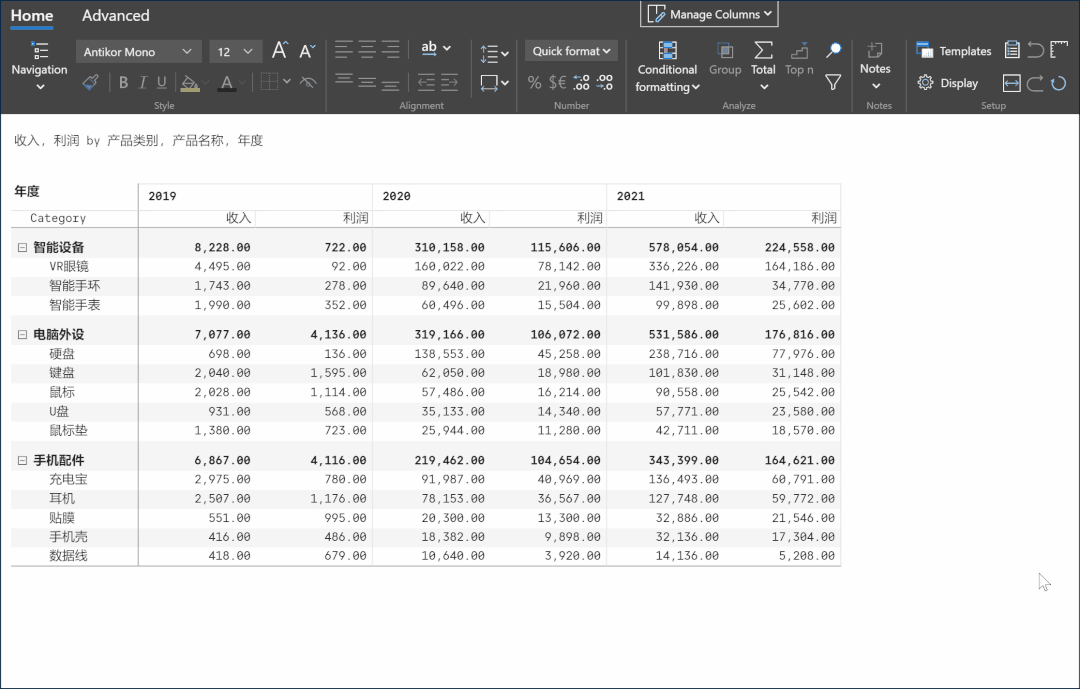Click the report title 收入, 利润 by 产品类别
The height and width of the screenshot is (689, 1080).
coord(138,141)
